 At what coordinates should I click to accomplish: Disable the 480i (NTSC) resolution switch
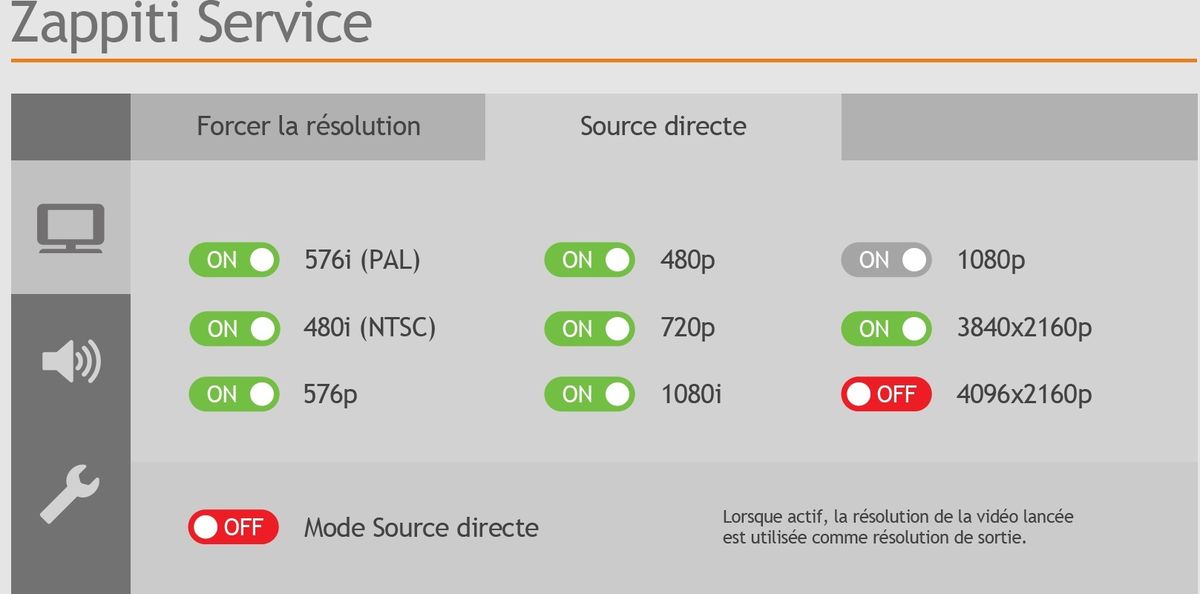coord(234,328)
